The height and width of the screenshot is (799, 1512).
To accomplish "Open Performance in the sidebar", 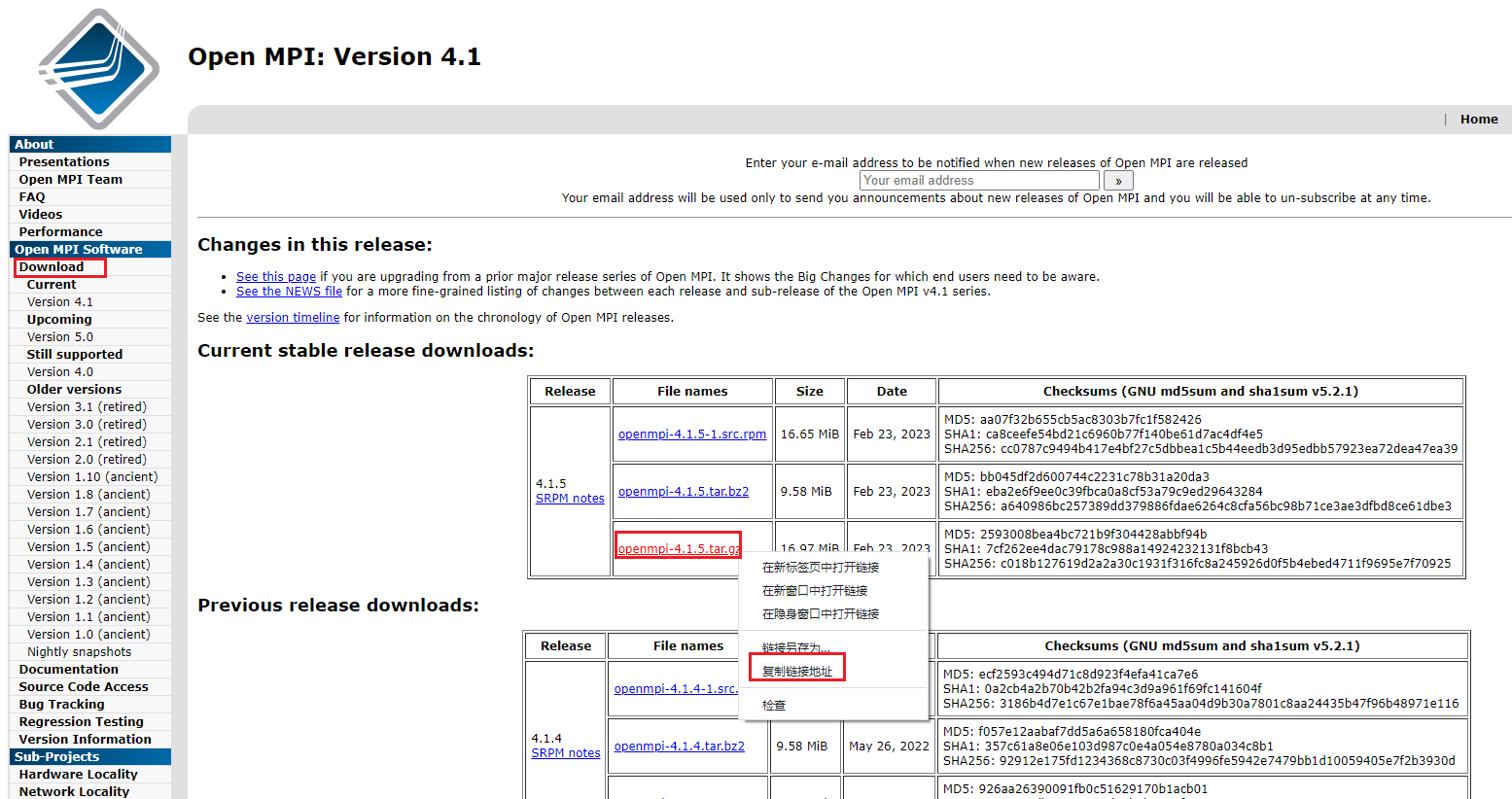I will point(60,232).
